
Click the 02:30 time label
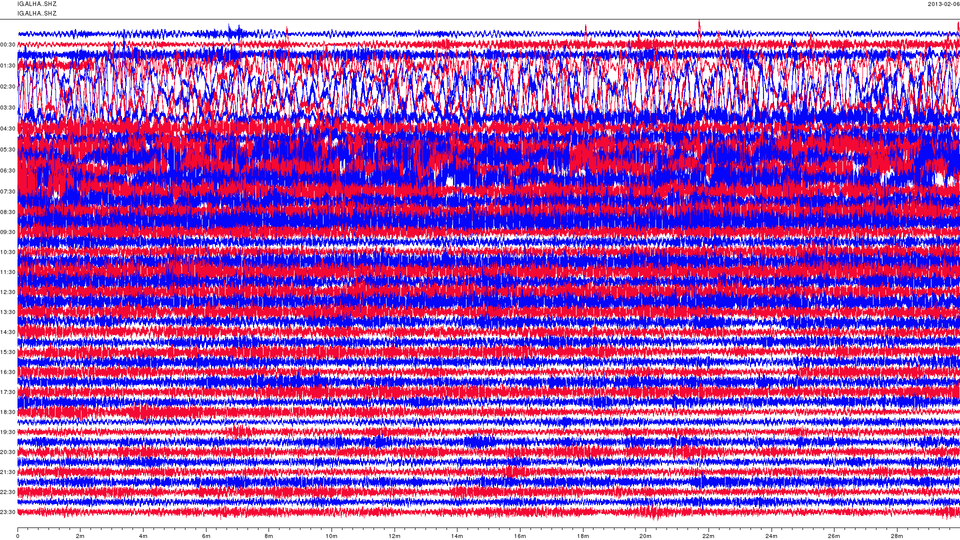(8, 87)
